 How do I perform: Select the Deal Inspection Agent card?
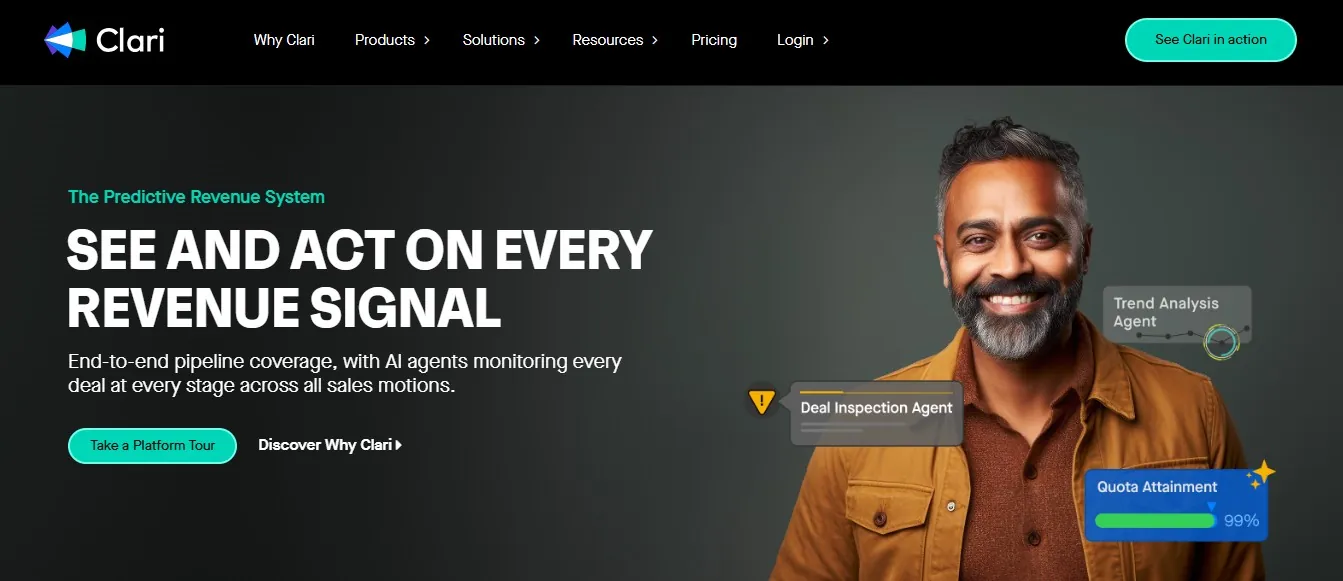[x=877, y=412]
